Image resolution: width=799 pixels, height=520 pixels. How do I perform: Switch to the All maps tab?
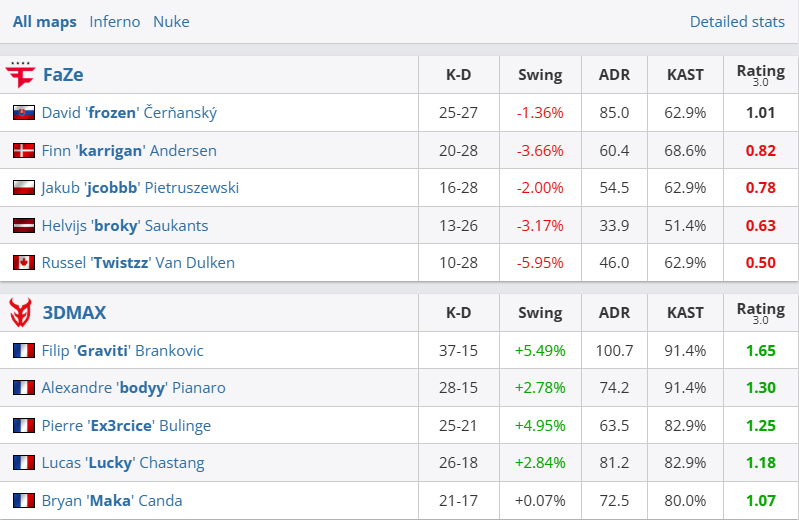coord(45,22)
